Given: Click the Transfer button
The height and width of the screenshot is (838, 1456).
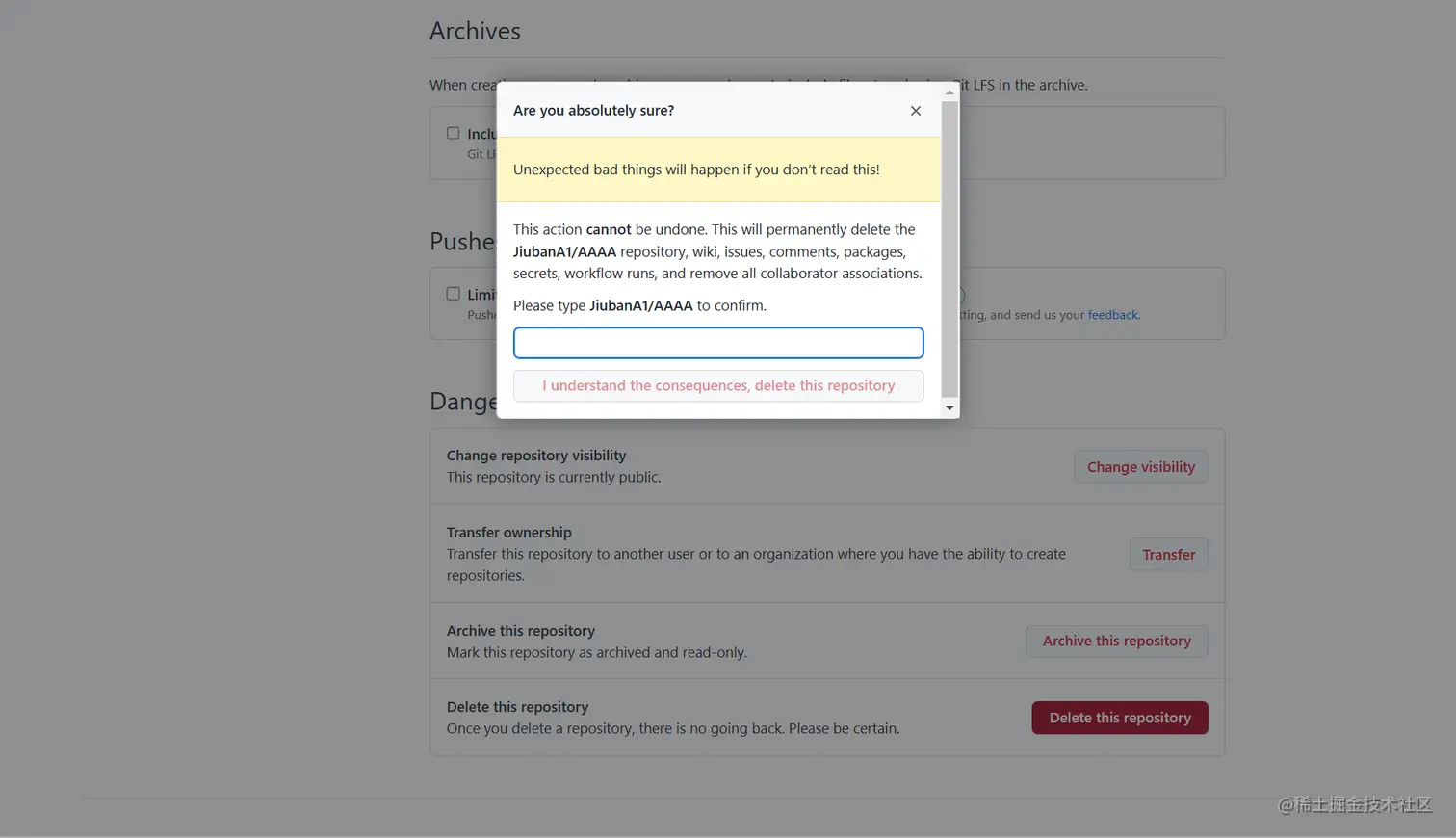Looking at the screenshot, I should pyautogui.click(x=1168, y=555).
